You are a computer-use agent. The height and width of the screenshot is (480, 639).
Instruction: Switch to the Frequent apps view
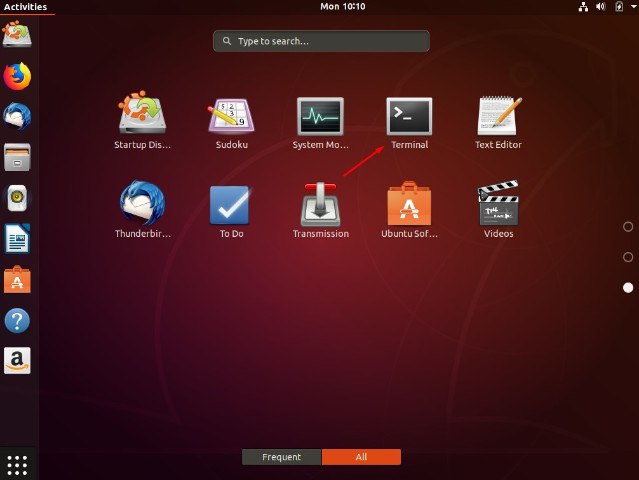(281, 457)
